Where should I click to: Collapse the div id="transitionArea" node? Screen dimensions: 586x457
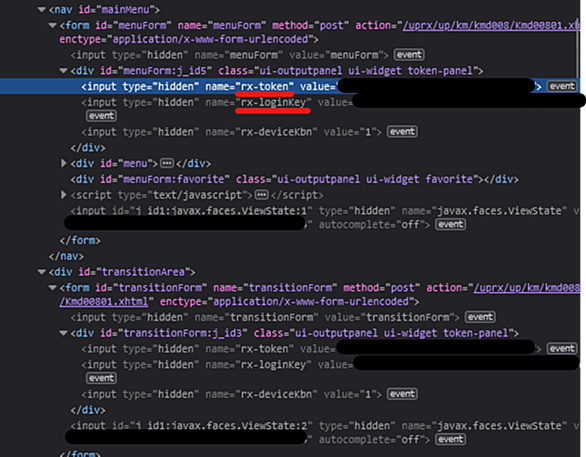(x=41, y=272)
